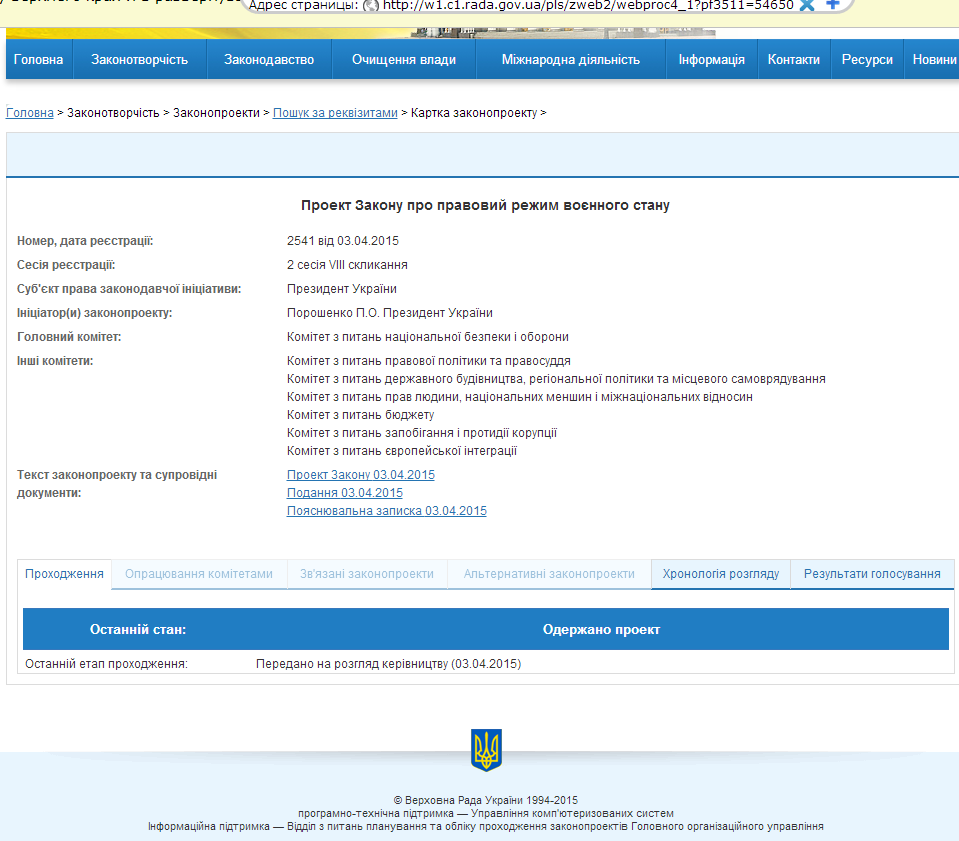Click Комітет з питань правової політики та правосуддя
Viewport: 959px width, 841px height.
click(x=429, y=361)
